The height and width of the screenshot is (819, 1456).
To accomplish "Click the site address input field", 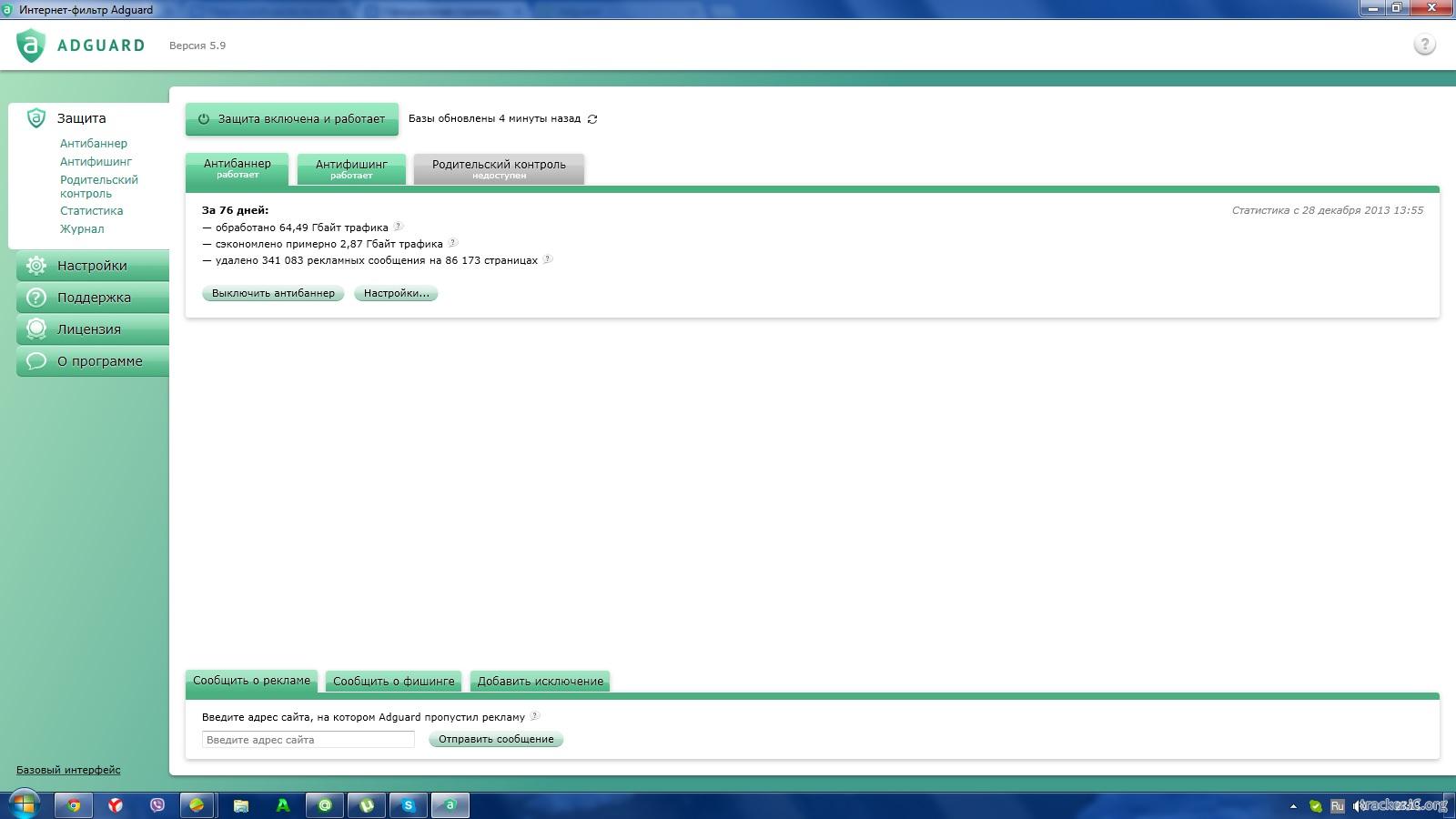I will (308, 740).
